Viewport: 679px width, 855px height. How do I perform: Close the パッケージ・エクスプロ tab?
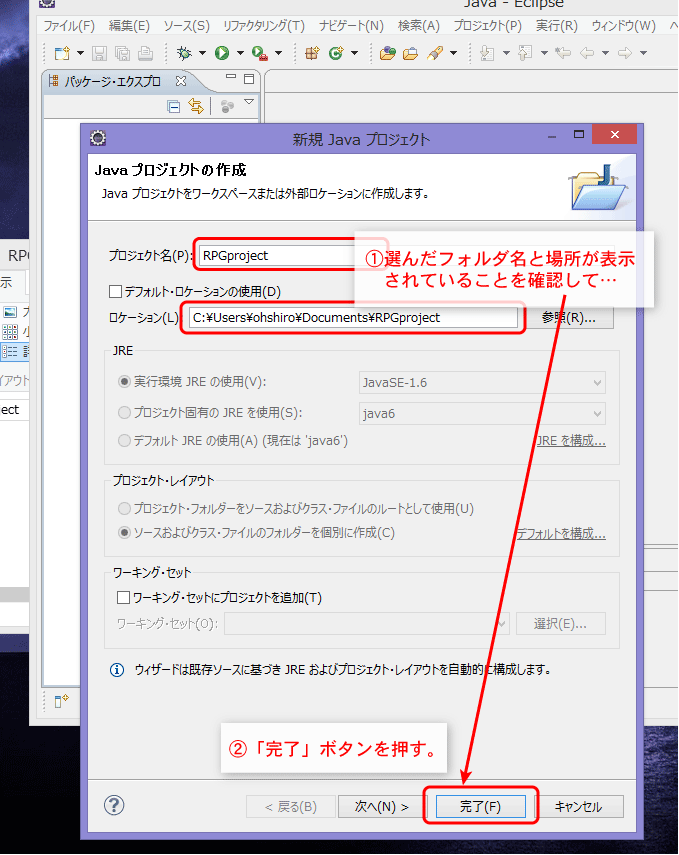(x=181, y=81)
